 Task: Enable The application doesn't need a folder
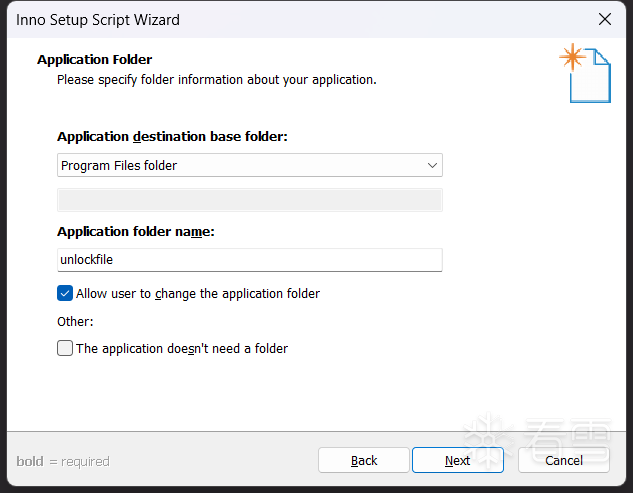tap(66, 348)
